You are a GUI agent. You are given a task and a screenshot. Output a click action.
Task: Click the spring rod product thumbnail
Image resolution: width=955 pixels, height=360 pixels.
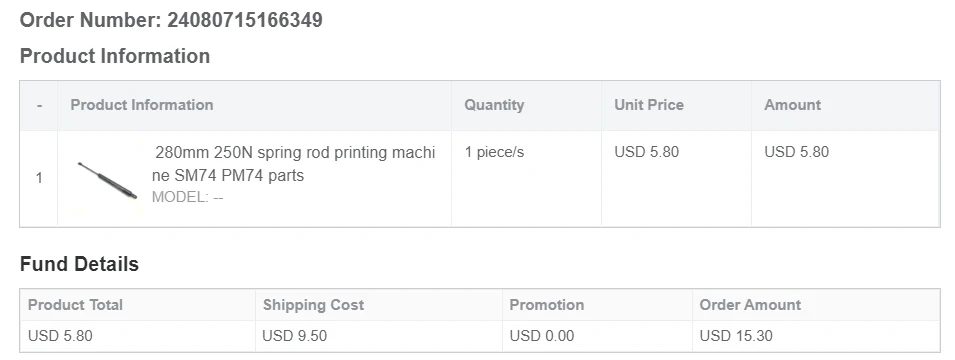point(107,179)
